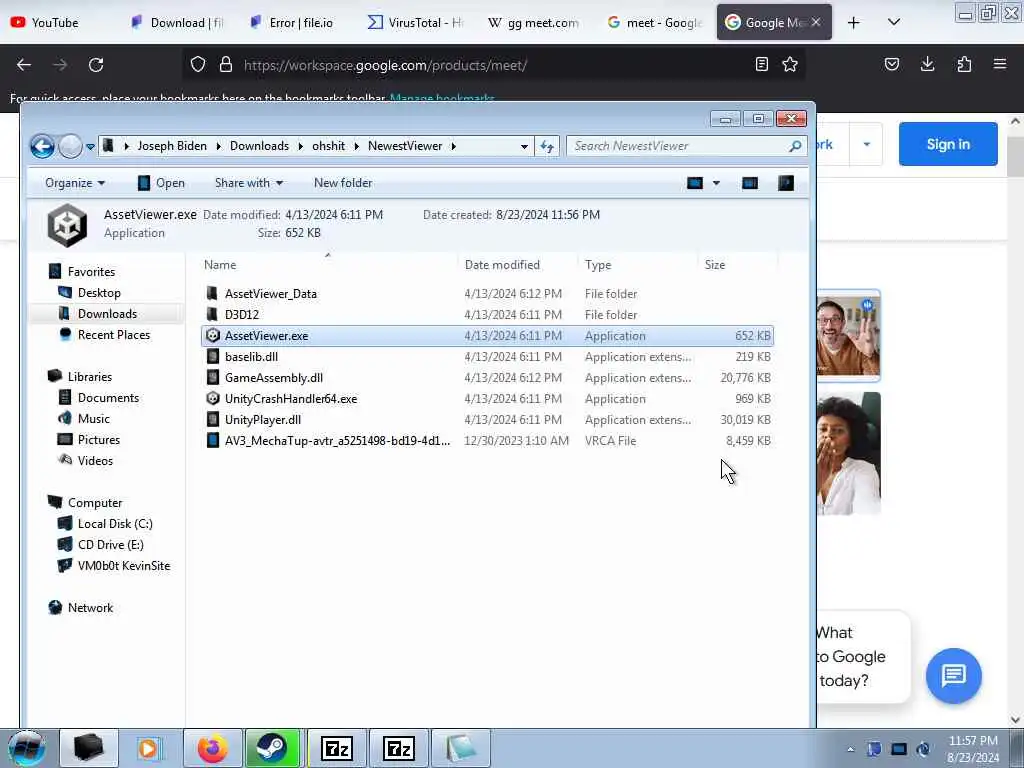Select Joseph Biden in address breadcrumb
Screen dimensions: 1024x768
pyautogui.click(x=172, y=146)
